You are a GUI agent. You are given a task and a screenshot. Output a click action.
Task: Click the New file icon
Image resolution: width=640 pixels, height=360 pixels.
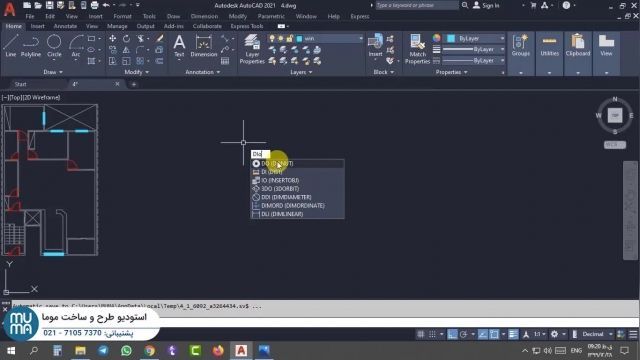pyautogui.click(x=27, y=5)
